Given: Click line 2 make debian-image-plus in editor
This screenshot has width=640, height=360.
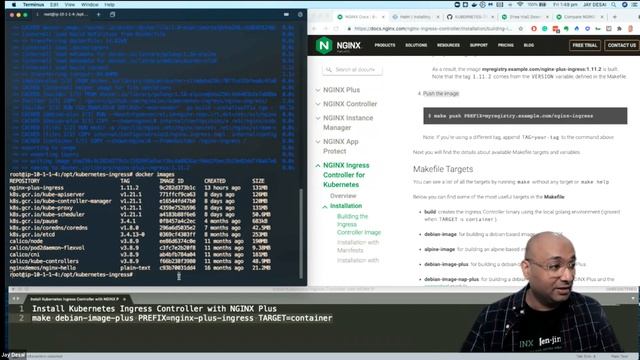Looking at the screenshot, I should 182,318.
